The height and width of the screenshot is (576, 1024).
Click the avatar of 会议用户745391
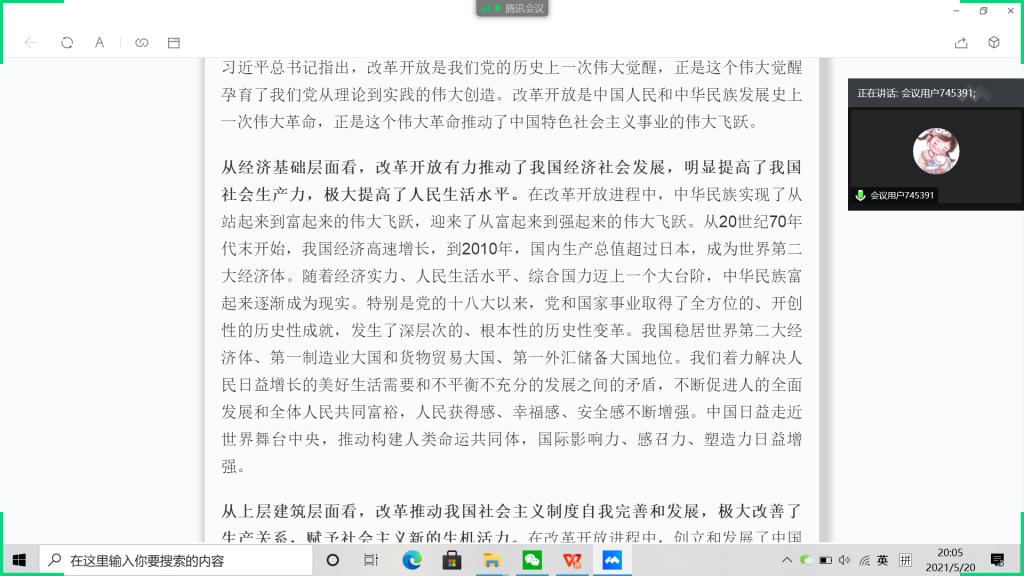click(x=935, y=150)
